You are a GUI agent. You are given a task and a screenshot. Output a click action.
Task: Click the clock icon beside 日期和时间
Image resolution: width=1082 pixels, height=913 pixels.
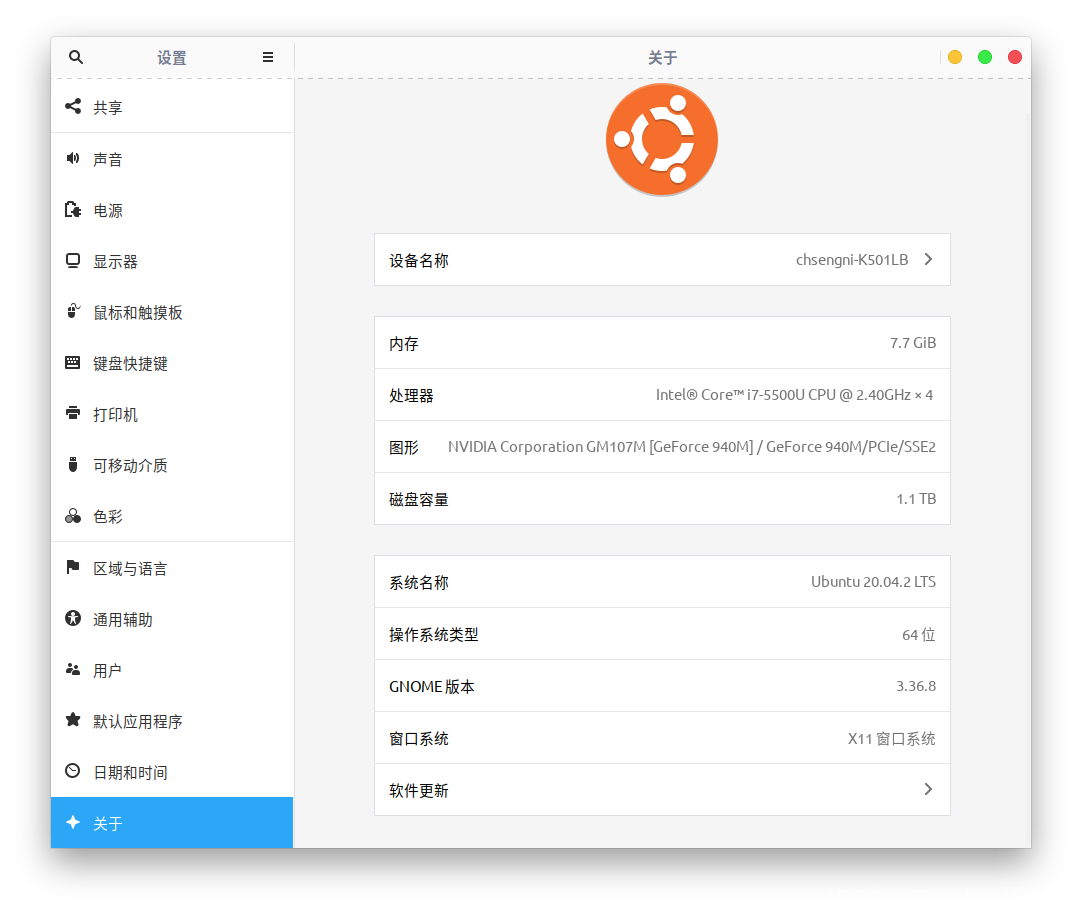pyautogui.click(x=73, y=772)
